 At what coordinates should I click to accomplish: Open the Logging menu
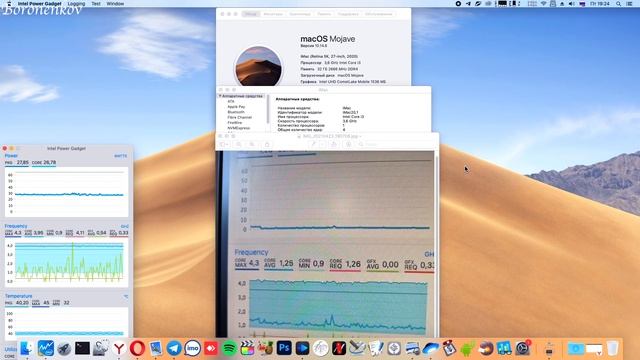(x=76, y=4)
